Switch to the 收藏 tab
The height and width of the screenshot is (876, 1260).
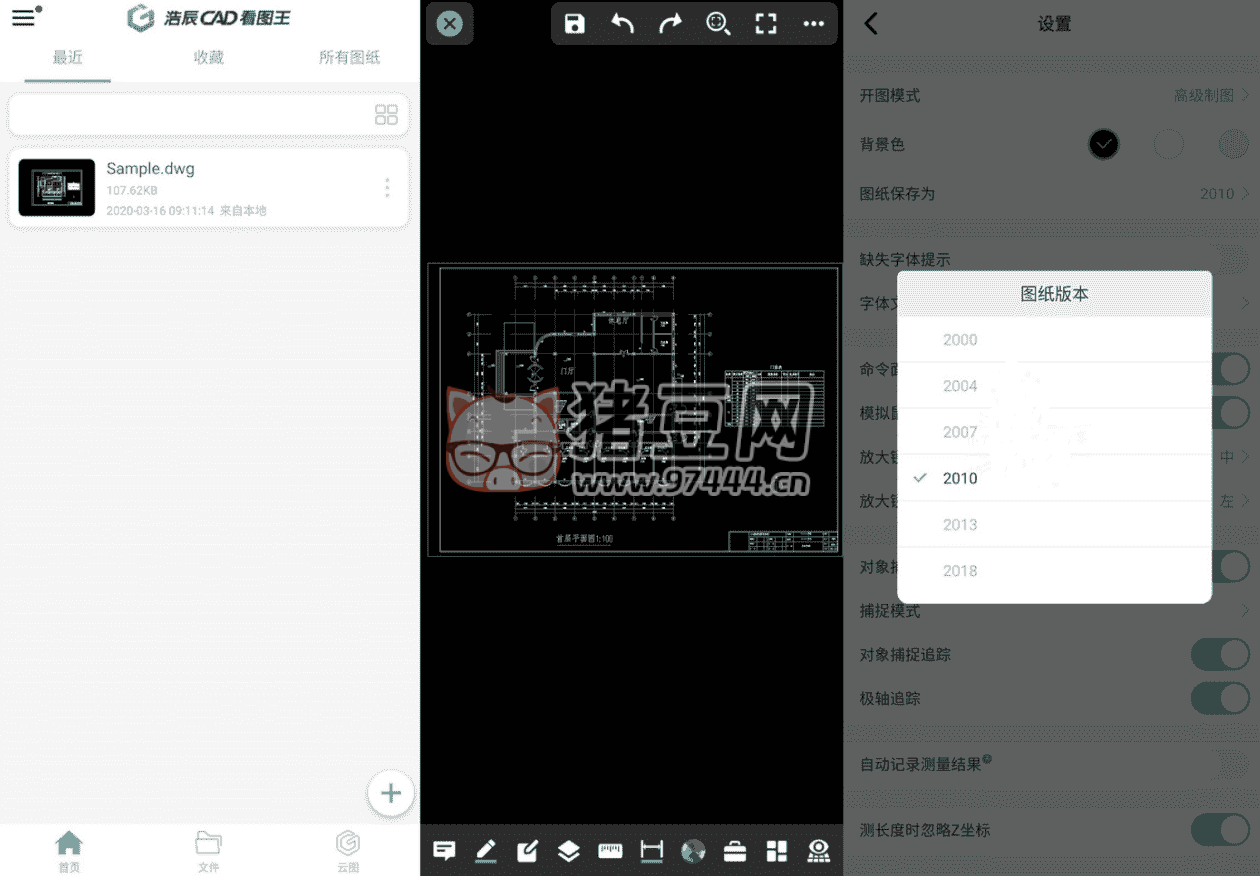[209, 58]
